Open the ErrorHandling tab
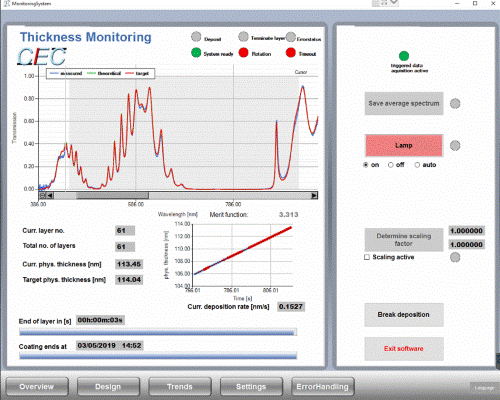 click(322, 387)
